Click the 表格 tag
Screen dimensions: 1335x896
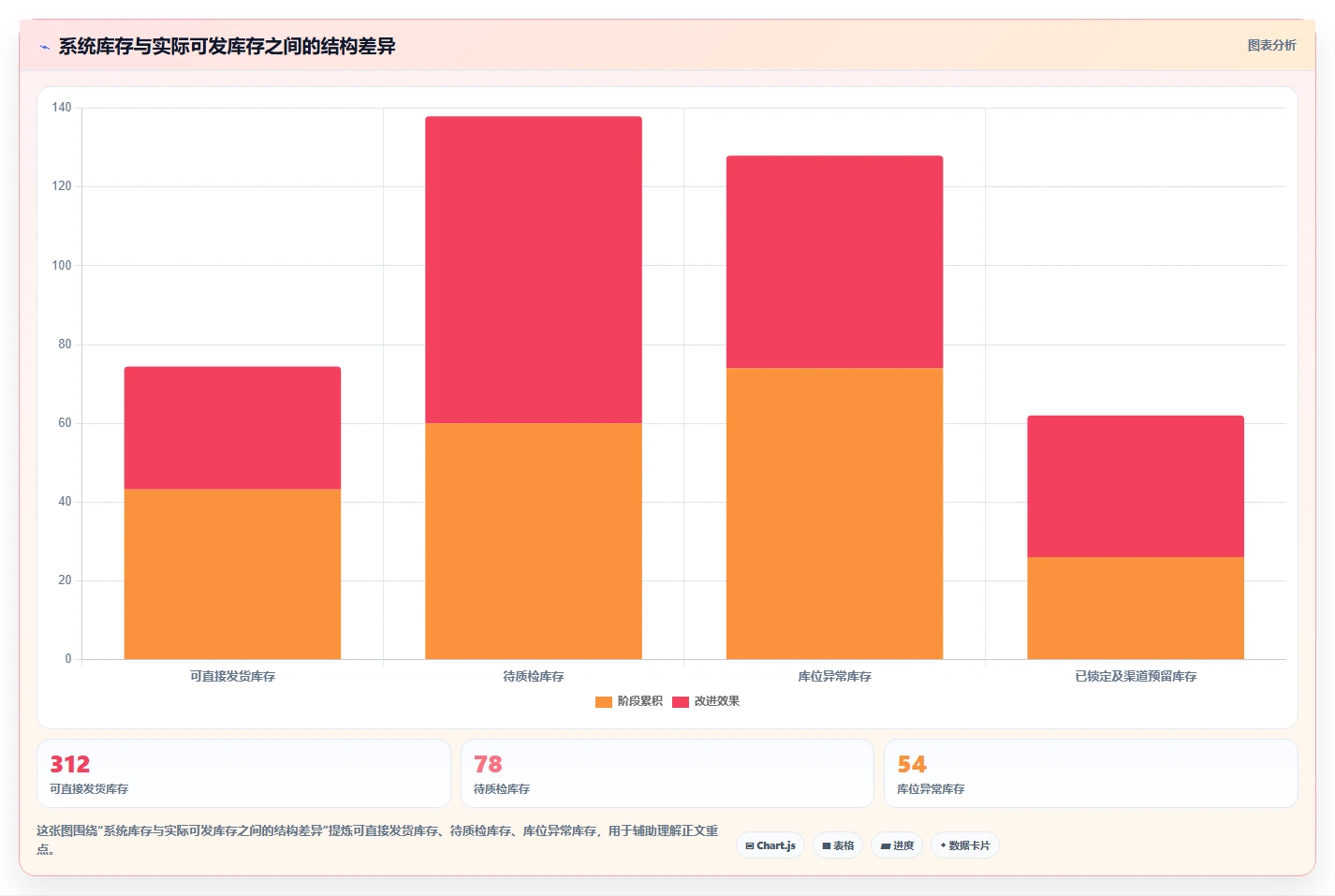point(838,845)
